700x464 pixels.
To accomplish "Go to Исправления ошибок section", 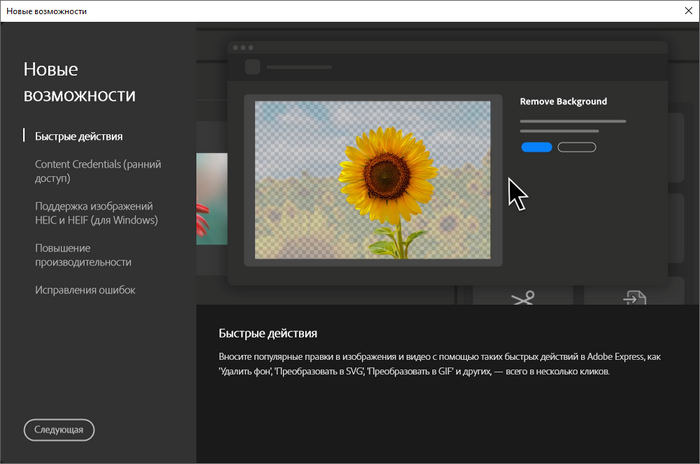I will [x=85, y=290].
